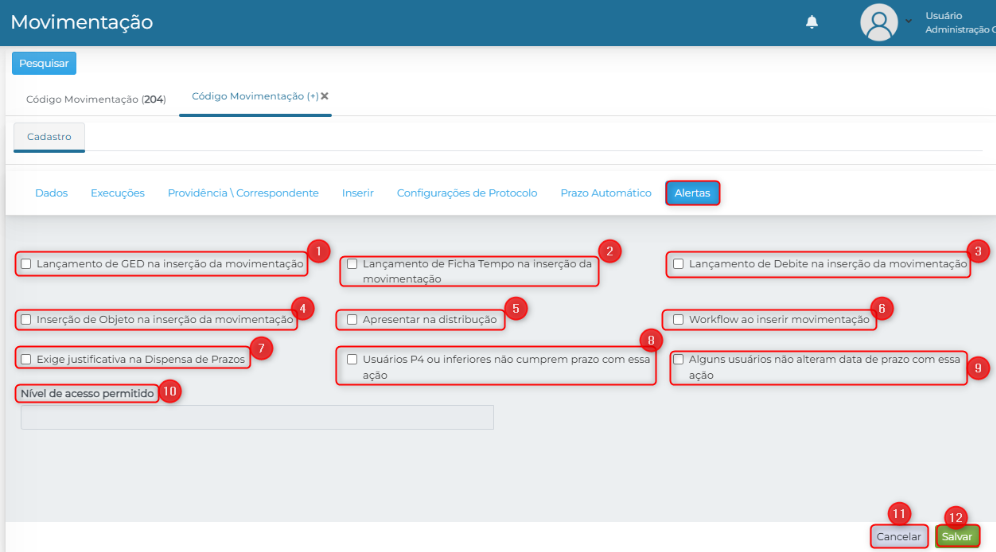Enable Inserção de Objeto checkbox
Screen dimensions: 996x552
tap(26, 320)
